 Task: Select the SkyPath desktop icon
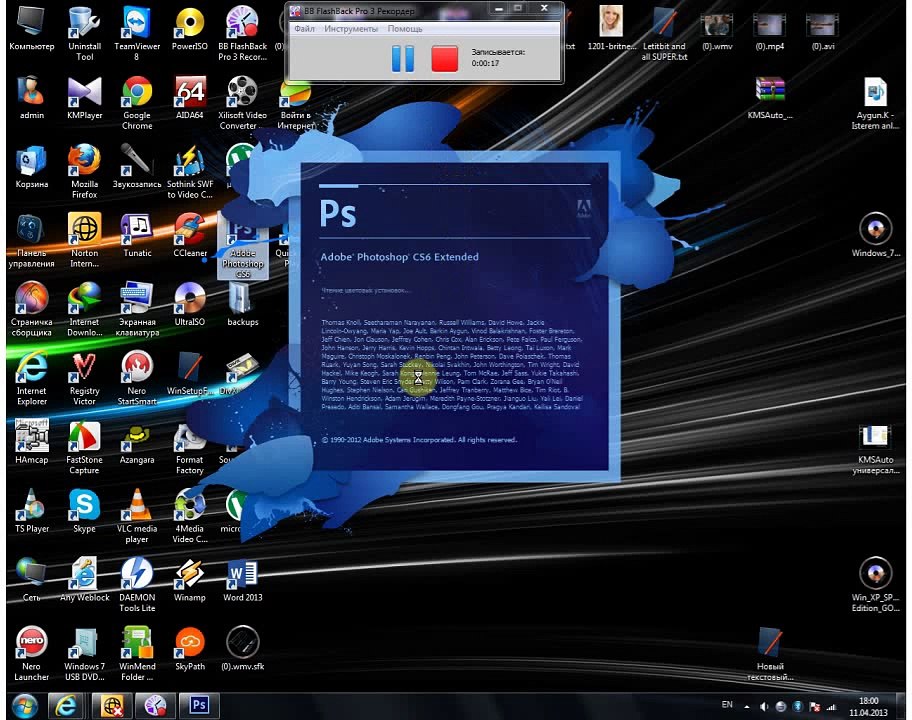190,649
